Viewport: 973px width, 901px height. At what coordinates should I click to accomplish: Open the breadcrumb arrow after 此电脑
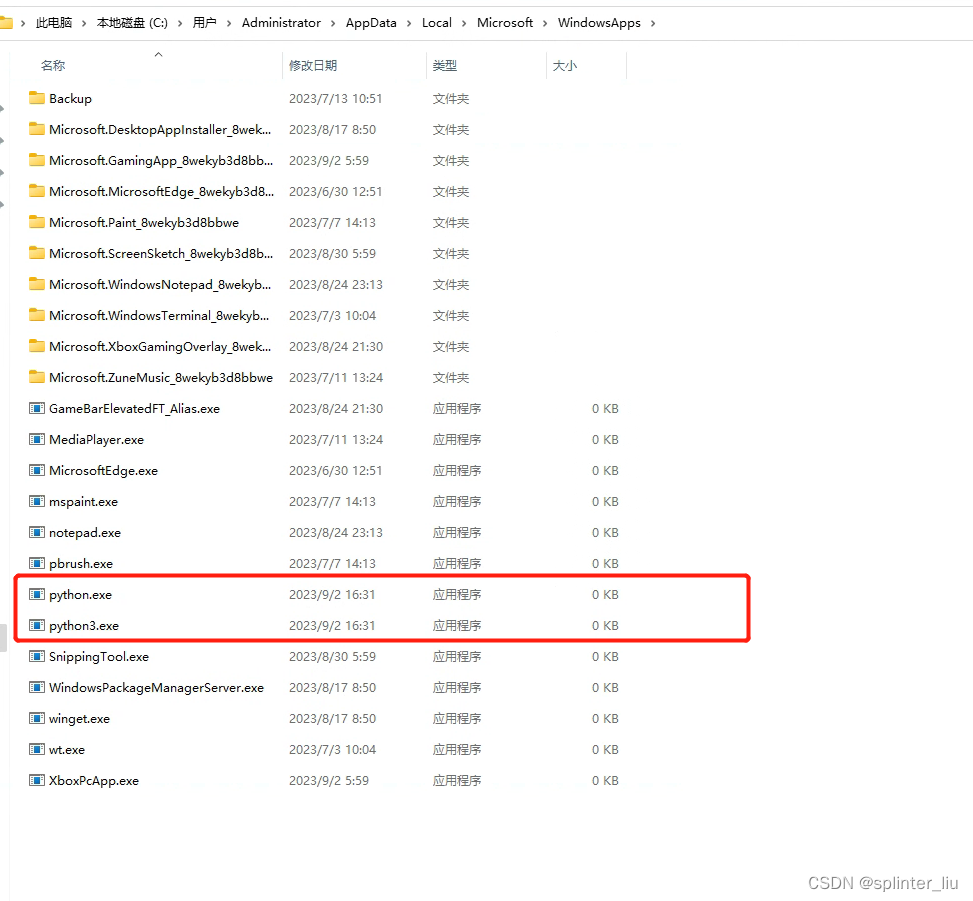pos(86,22)
